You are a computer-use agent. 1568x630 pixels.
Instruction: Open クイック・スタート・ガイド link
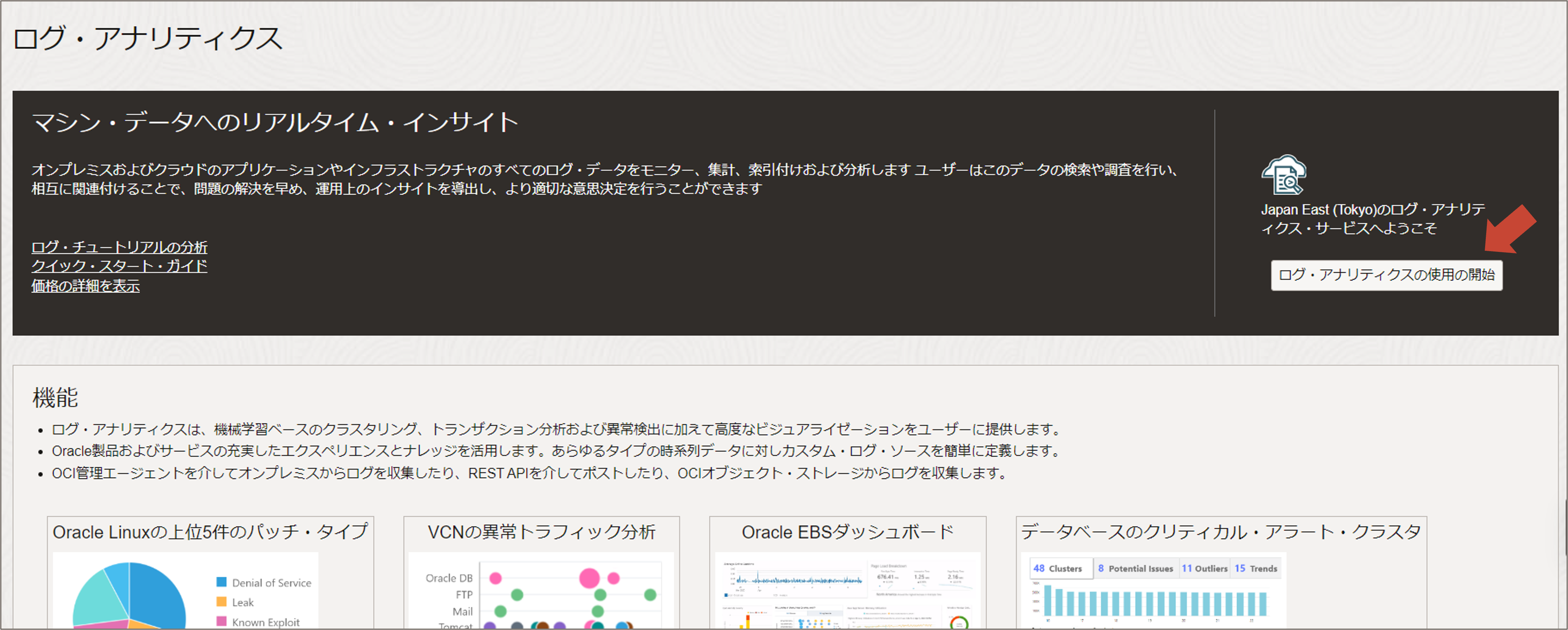click(x=119, y=266)
